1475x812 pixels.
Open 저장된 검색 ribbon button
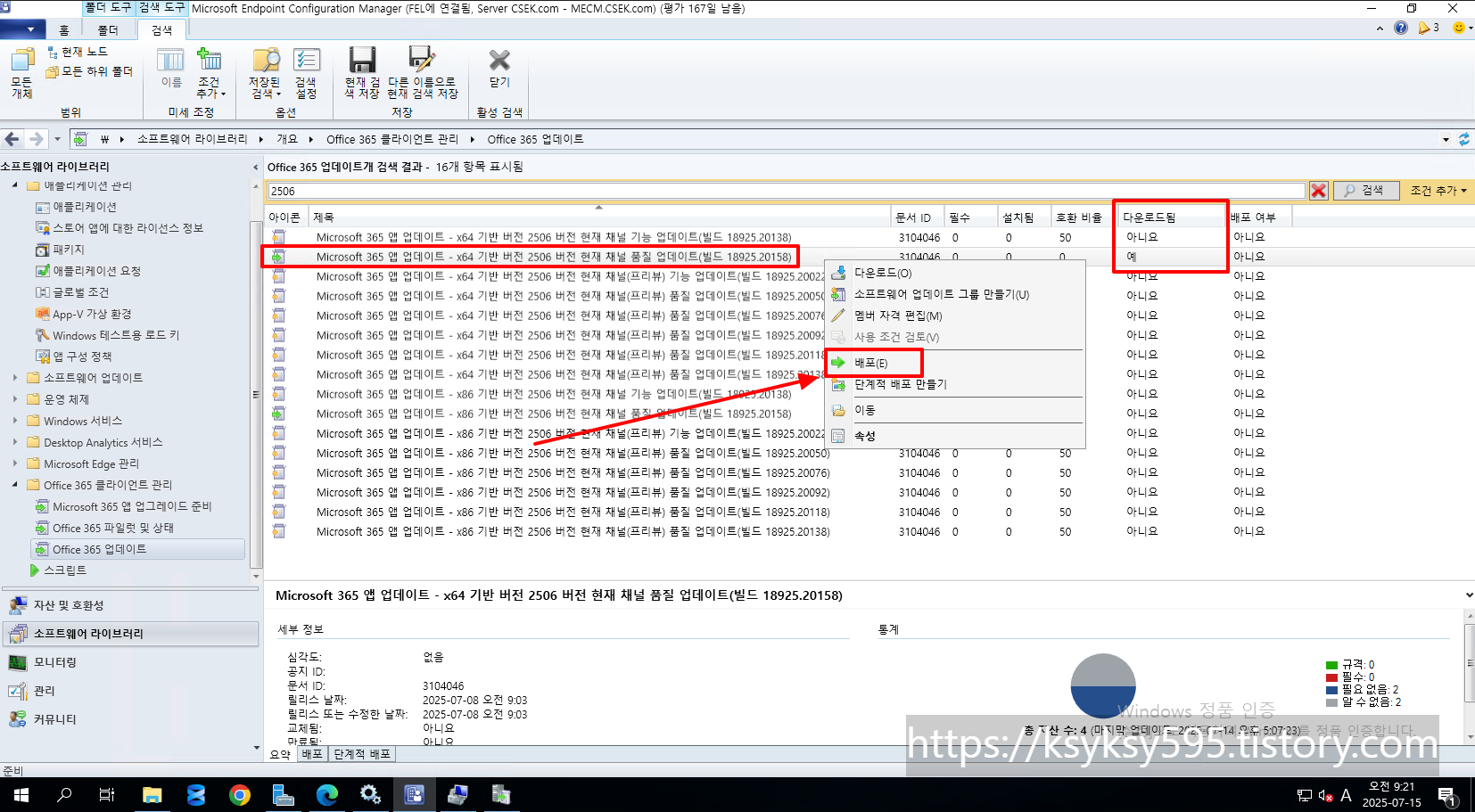tap(266, 73)
